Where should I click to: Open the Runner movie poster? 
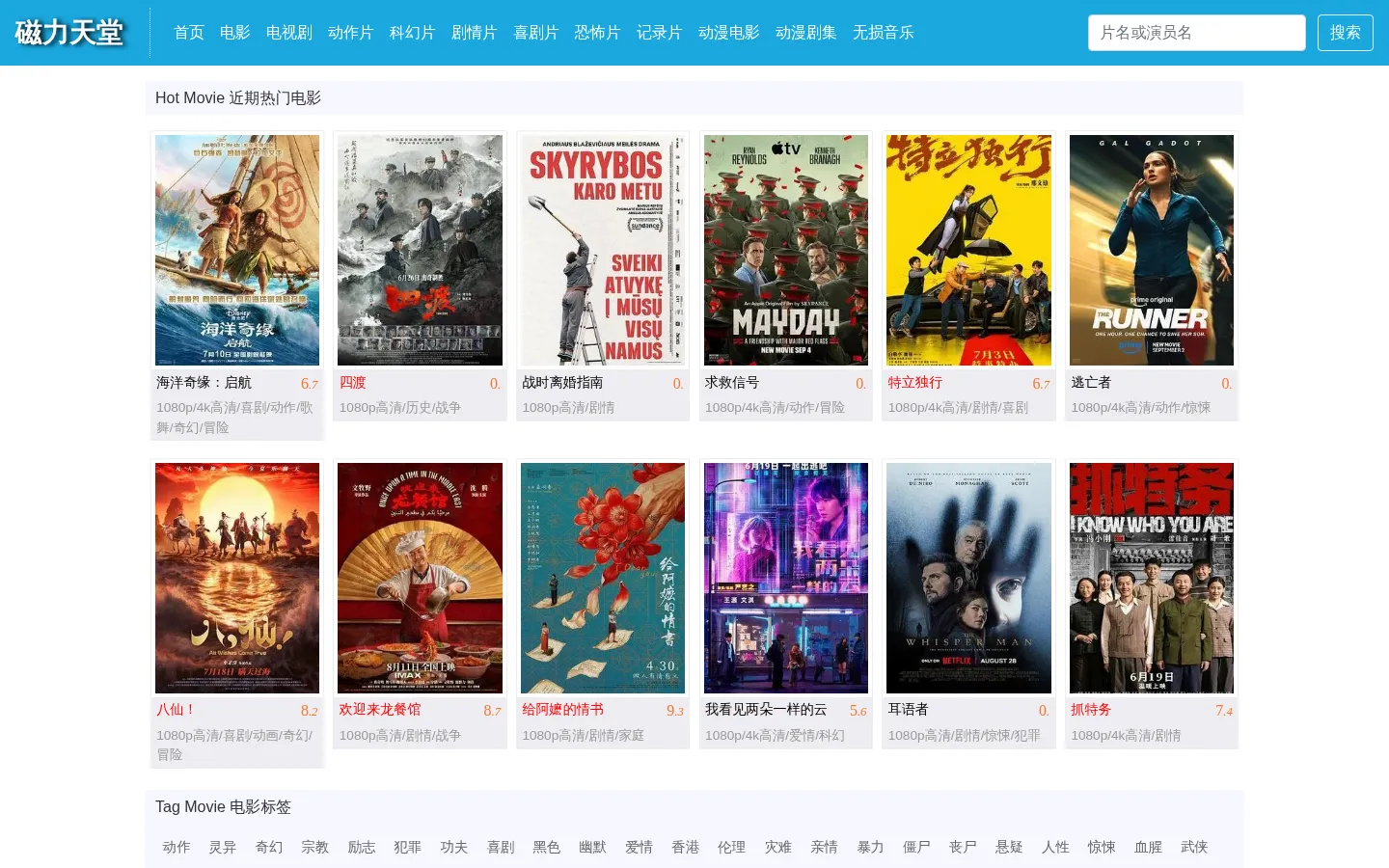coord(1152,250)
